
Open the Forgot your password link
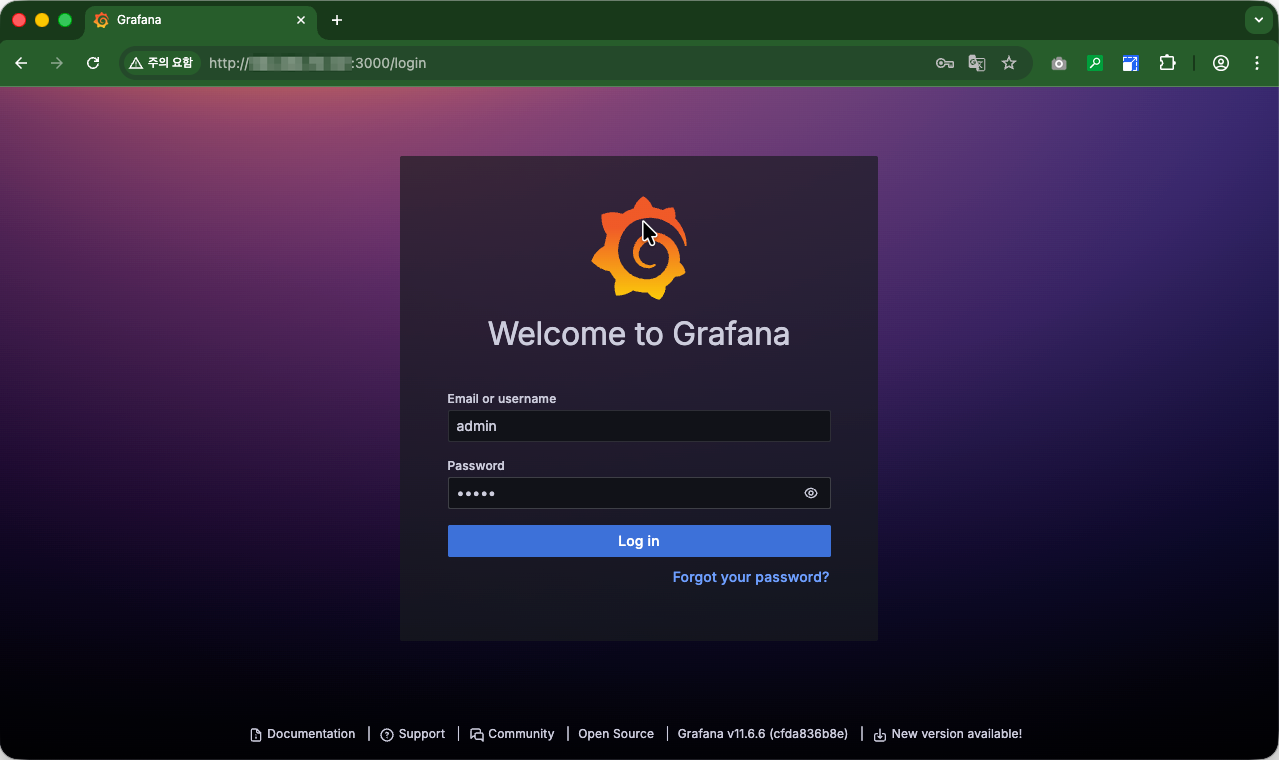(750, 577)
